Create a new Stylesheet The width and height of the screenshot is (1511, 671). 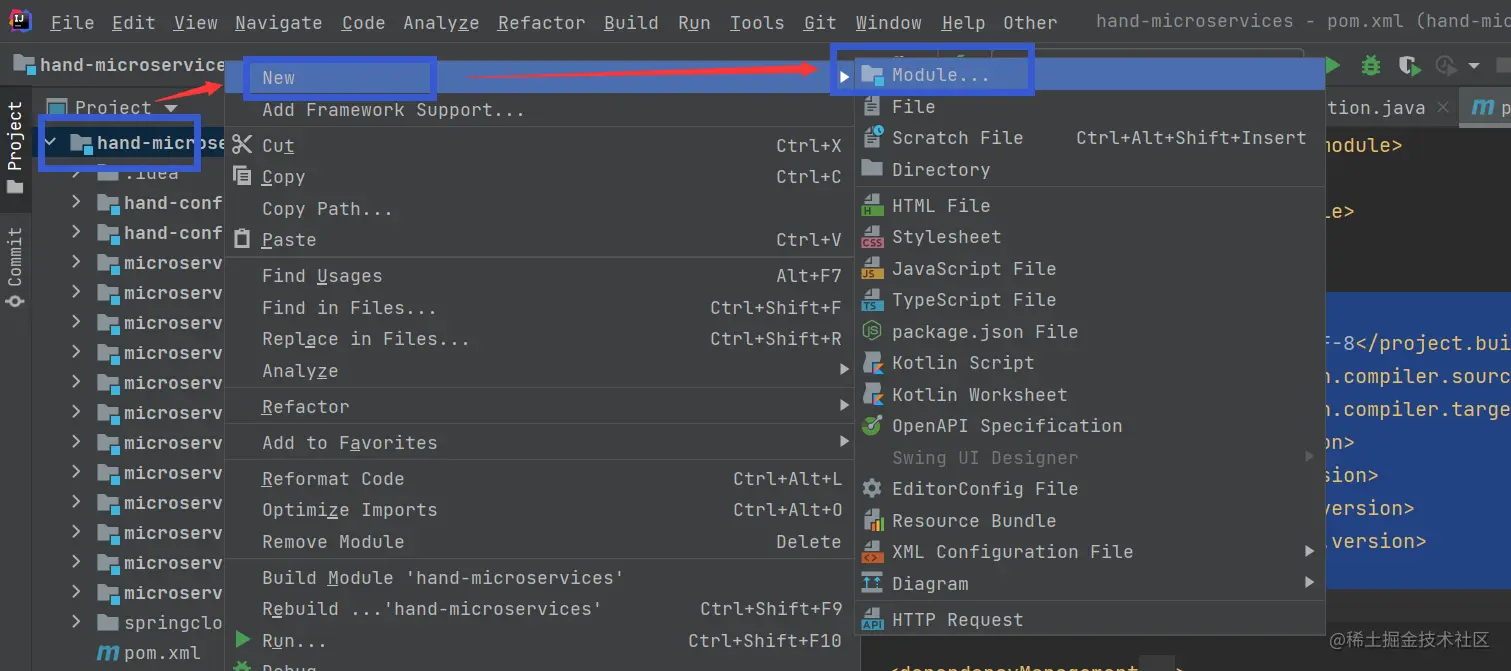click(x=1090, y=237)
